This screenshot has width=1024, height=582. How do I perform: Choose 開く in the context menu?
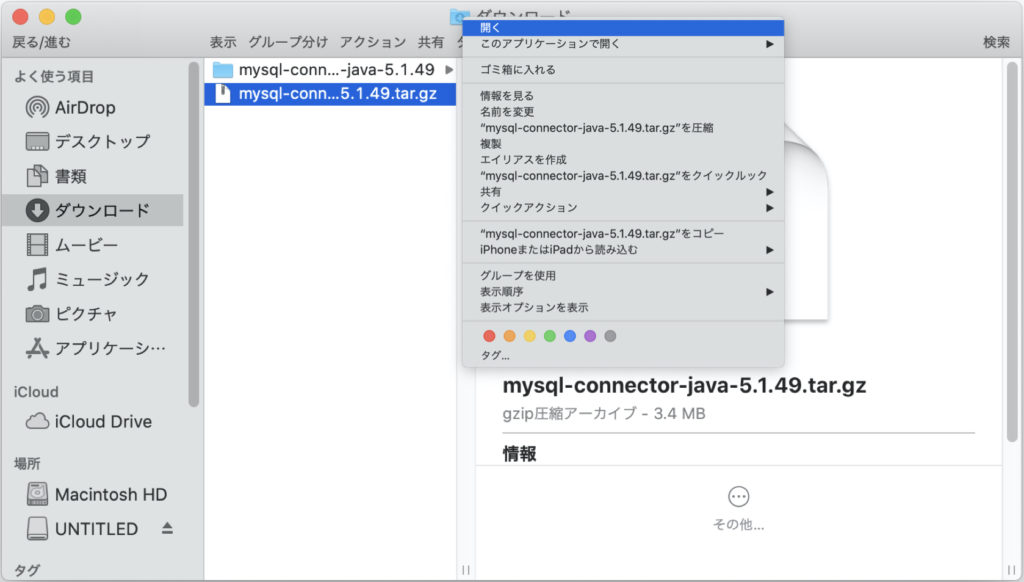pos(623,27)
